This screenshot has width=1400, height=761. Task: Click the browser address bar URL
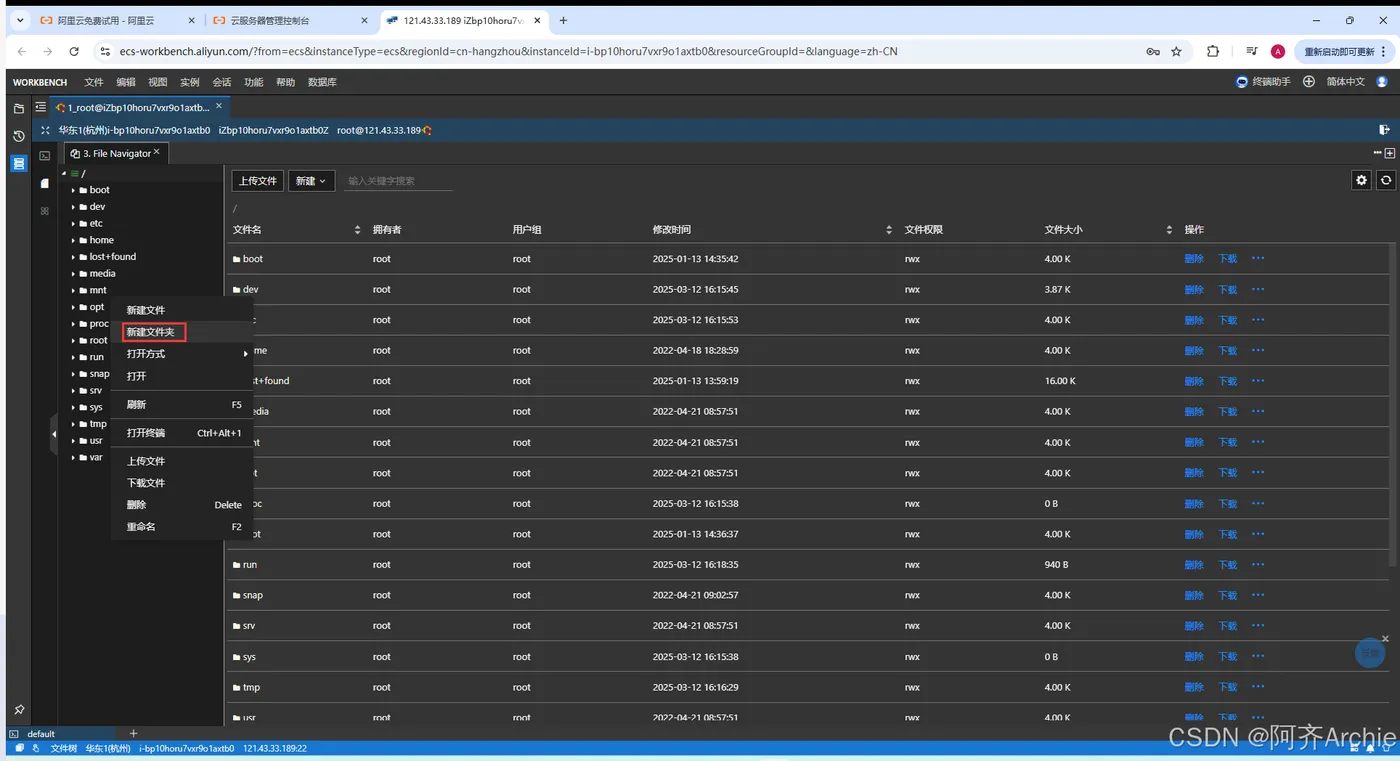(x=508, y=51)
